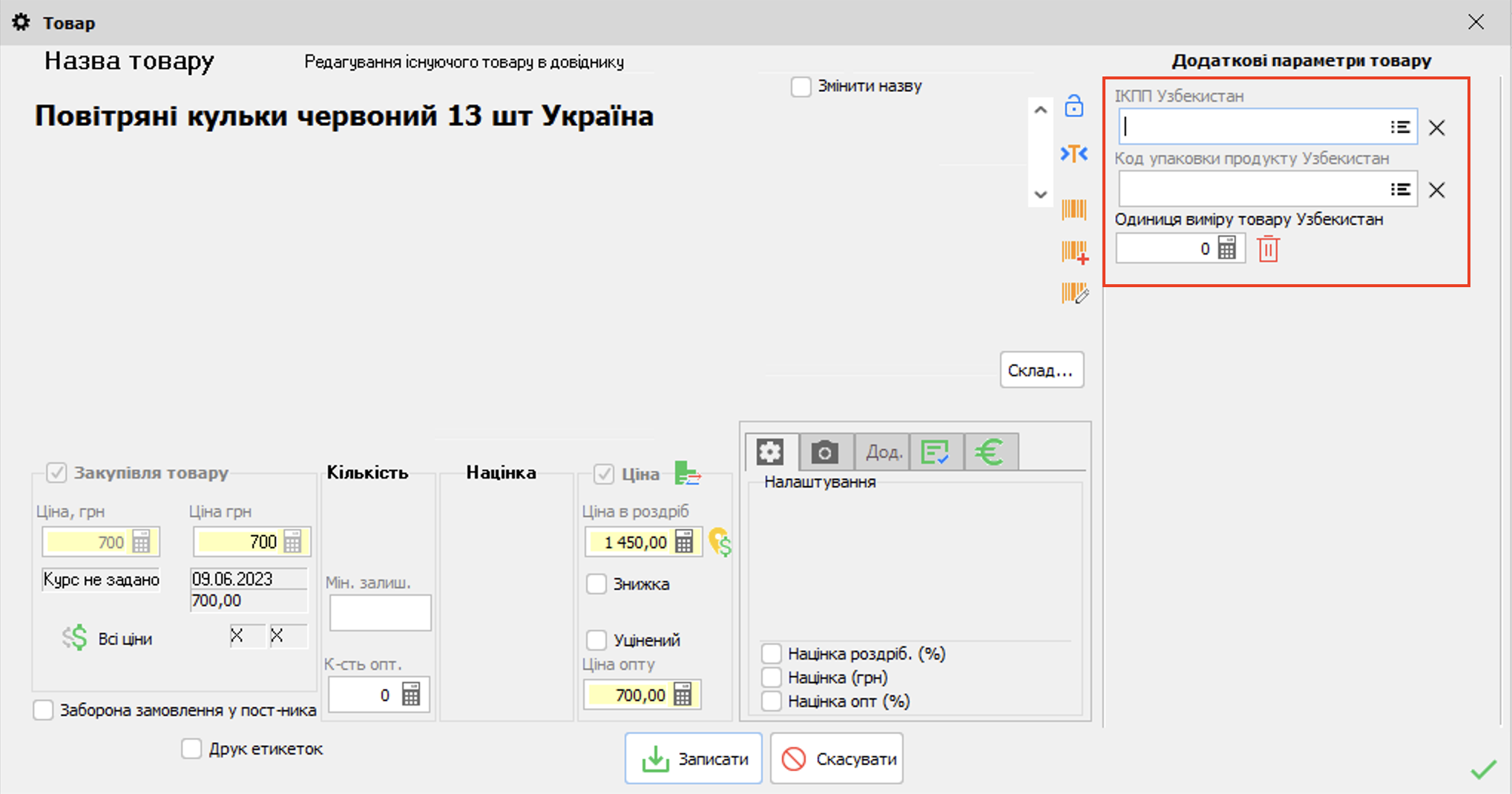Click the add barcode icon with plus
This screenshot has width=1512, height=794.
coord(1074,252)
